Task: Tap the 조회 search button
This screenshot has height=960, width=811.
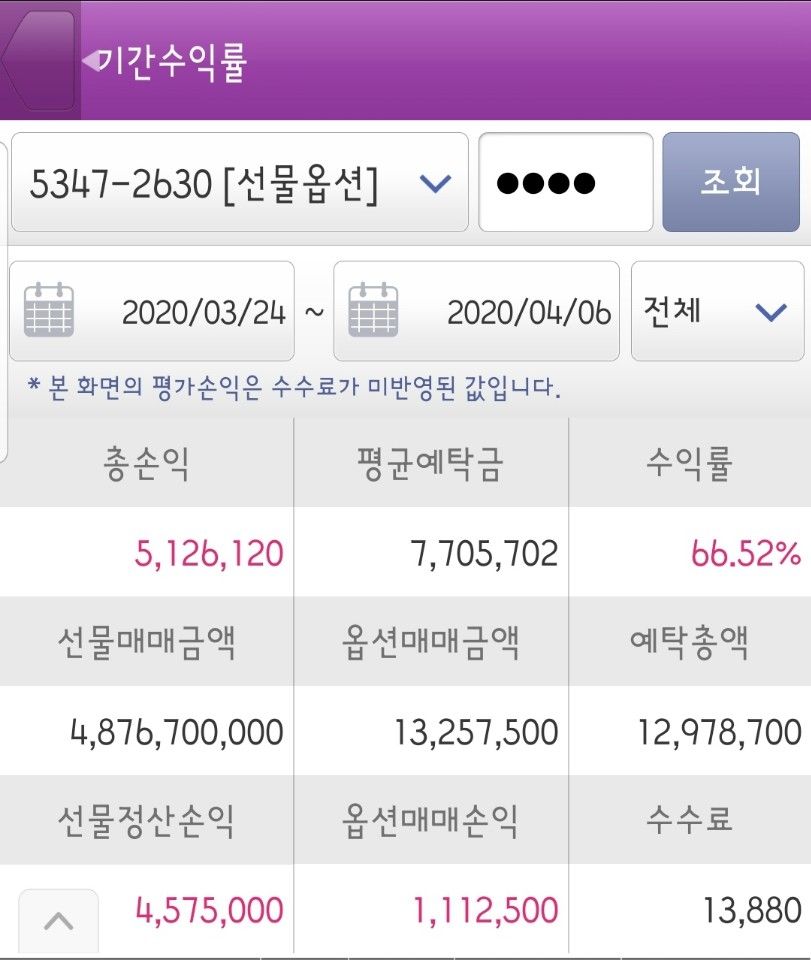Action: point(730,182)
